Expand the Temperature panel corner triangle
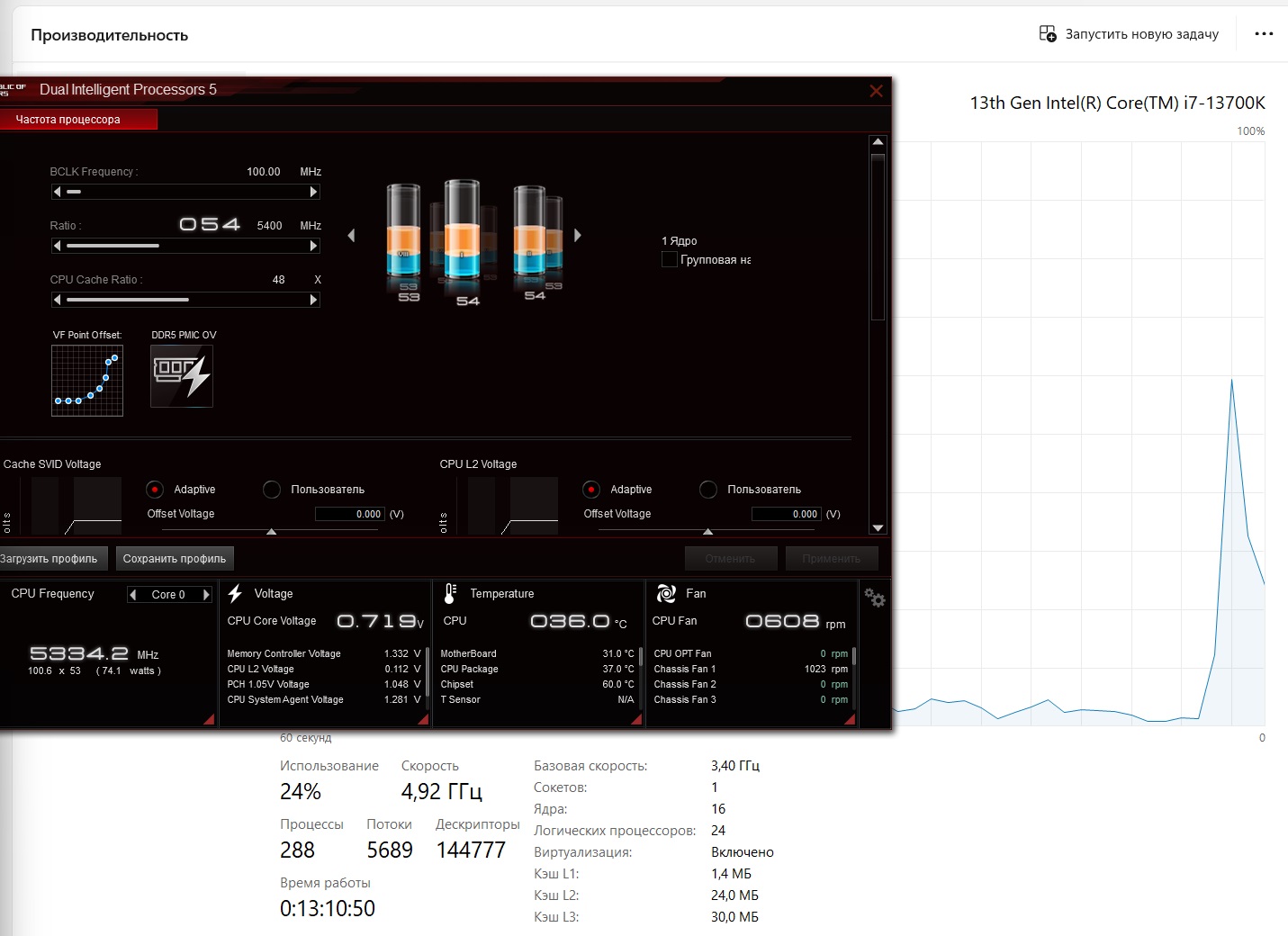 pos(636,719)
